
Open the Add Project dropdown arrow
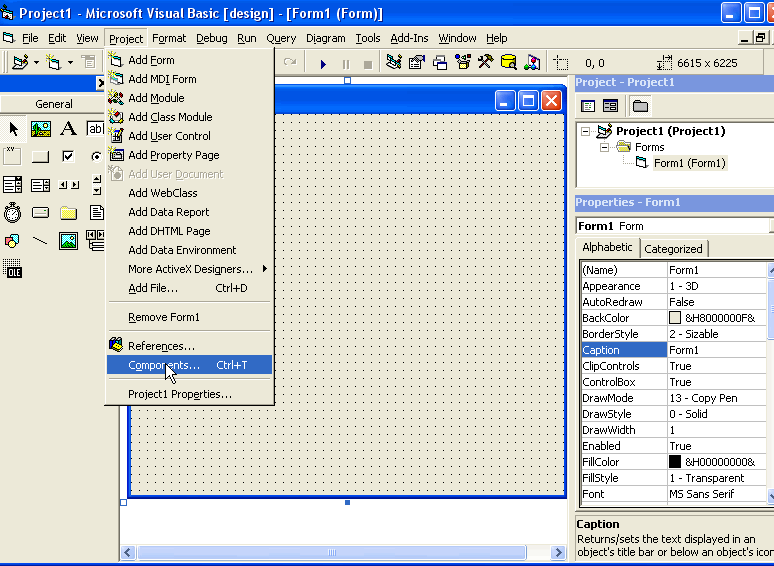click(37, 63)
